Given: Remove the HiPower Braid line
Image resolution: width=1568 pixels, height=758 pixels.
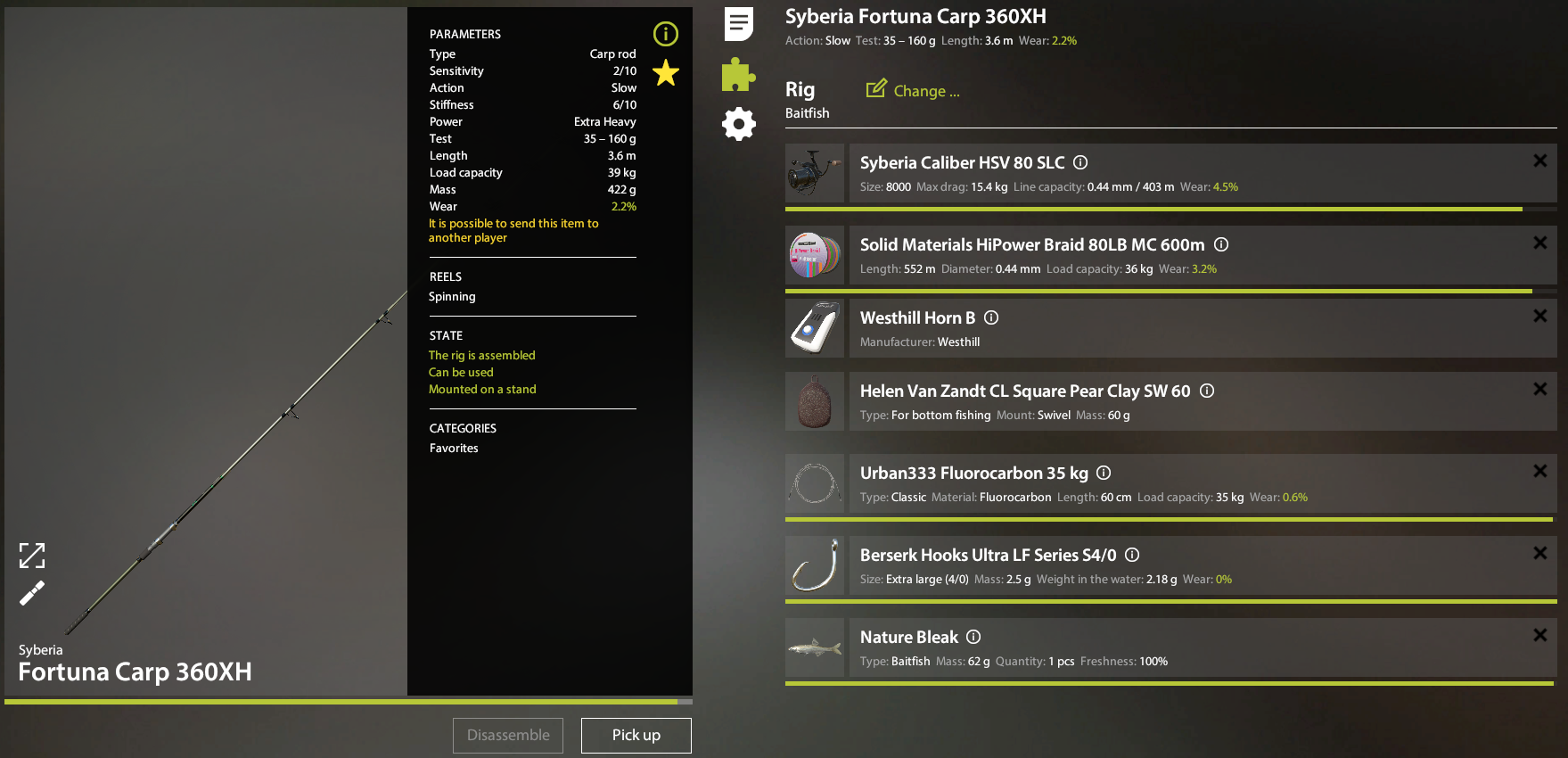Looking at the screenshot, I should [1539, 243].
